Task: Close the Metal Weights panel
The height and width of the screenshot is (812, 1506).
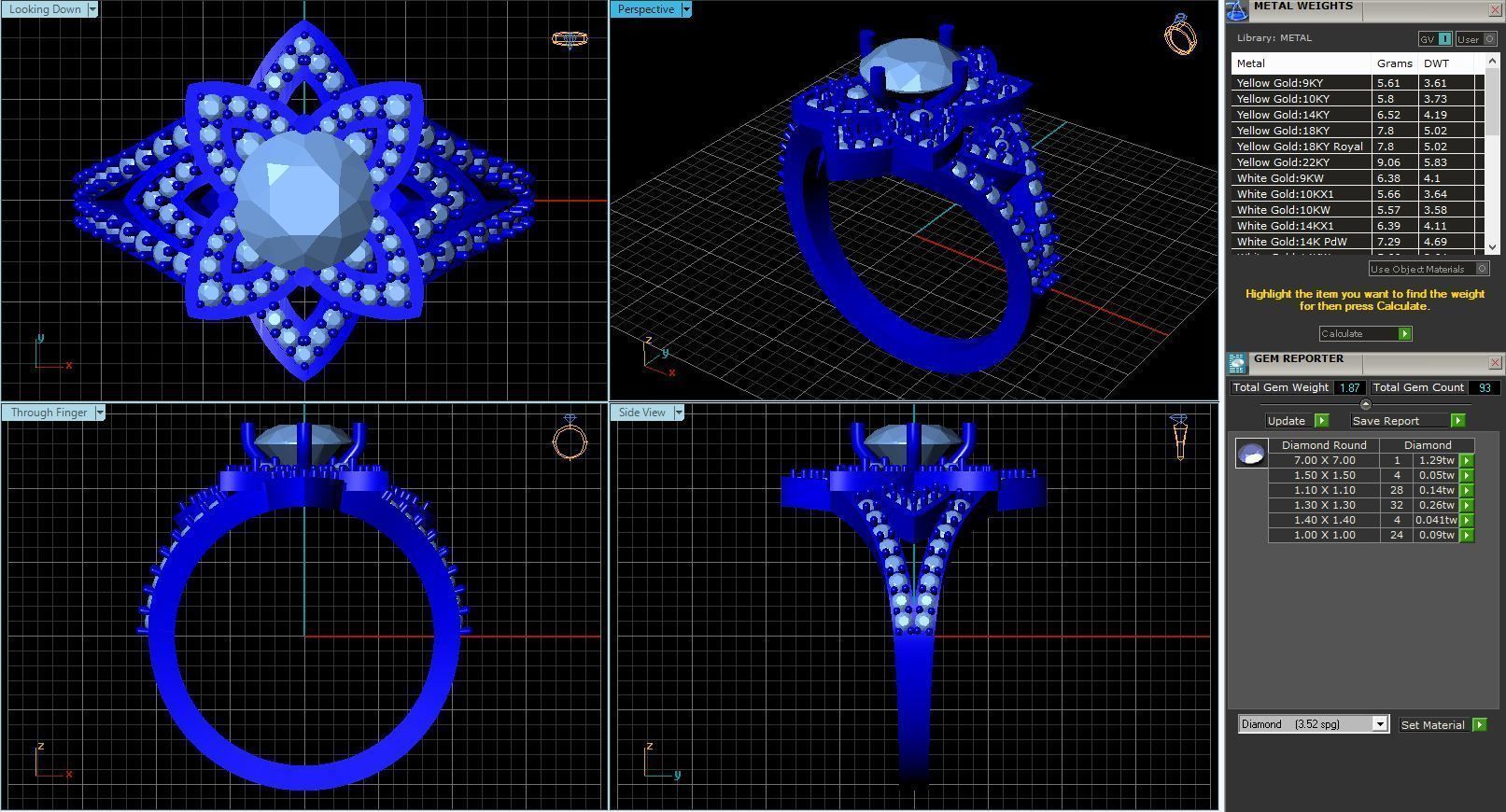Action: [x=1495, y=9]
